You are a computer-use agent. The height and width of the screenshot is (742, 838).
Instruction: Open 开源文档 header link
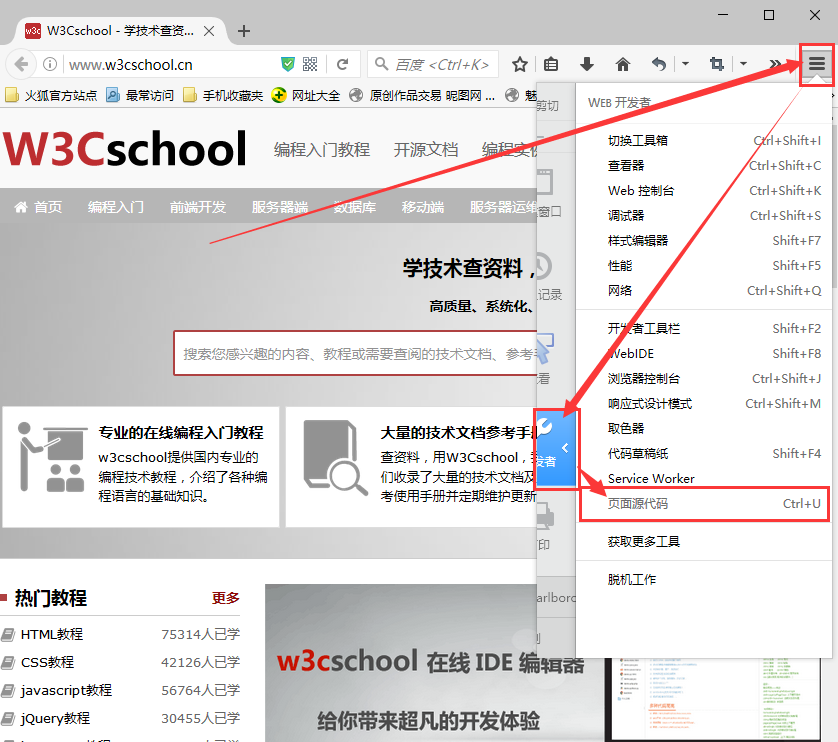426,150
